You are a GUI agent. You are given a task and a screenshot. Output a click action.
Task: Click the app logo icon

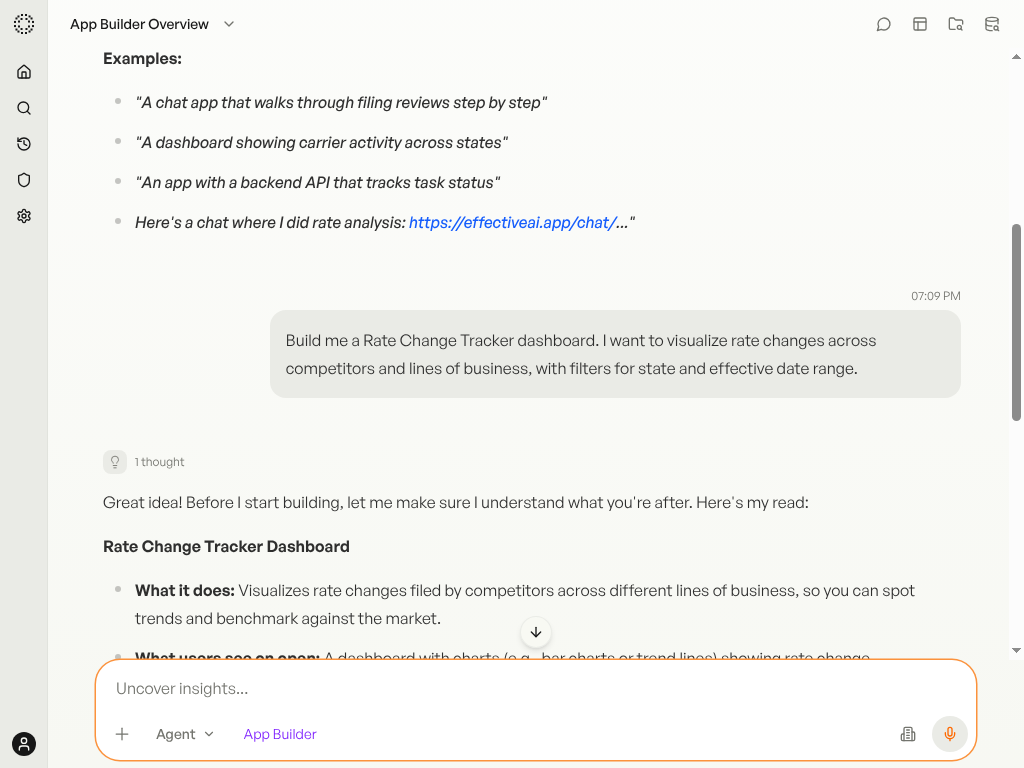pyautogui.click(x=24, y=24)
